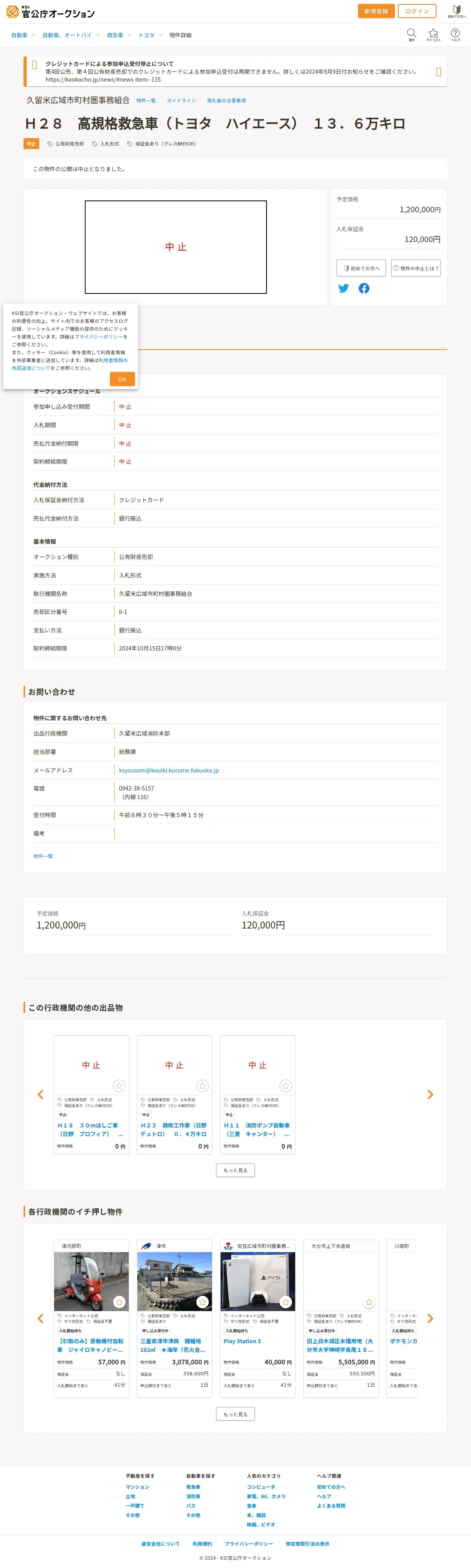Go to next in この行政機関の他の出品物 carousel
The height and width of the screenshot is (1568, 471).
point(430,1095)
